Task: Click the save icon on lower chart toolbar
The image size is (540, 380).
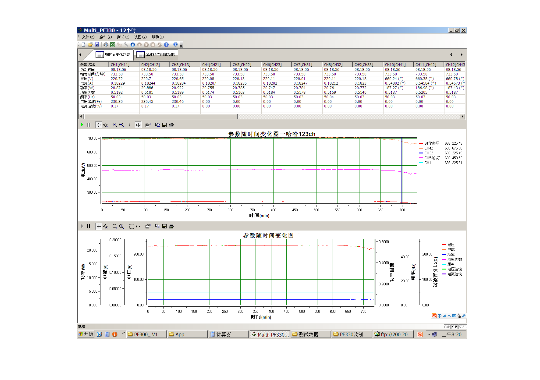Action: tap(164, 226)
